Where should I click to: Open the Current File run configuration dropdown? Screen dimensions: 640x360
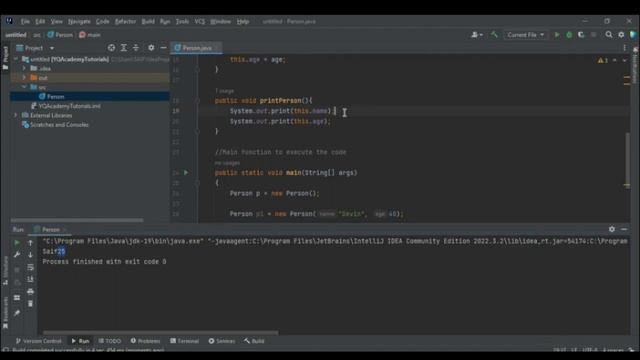(x=525, y=35)
